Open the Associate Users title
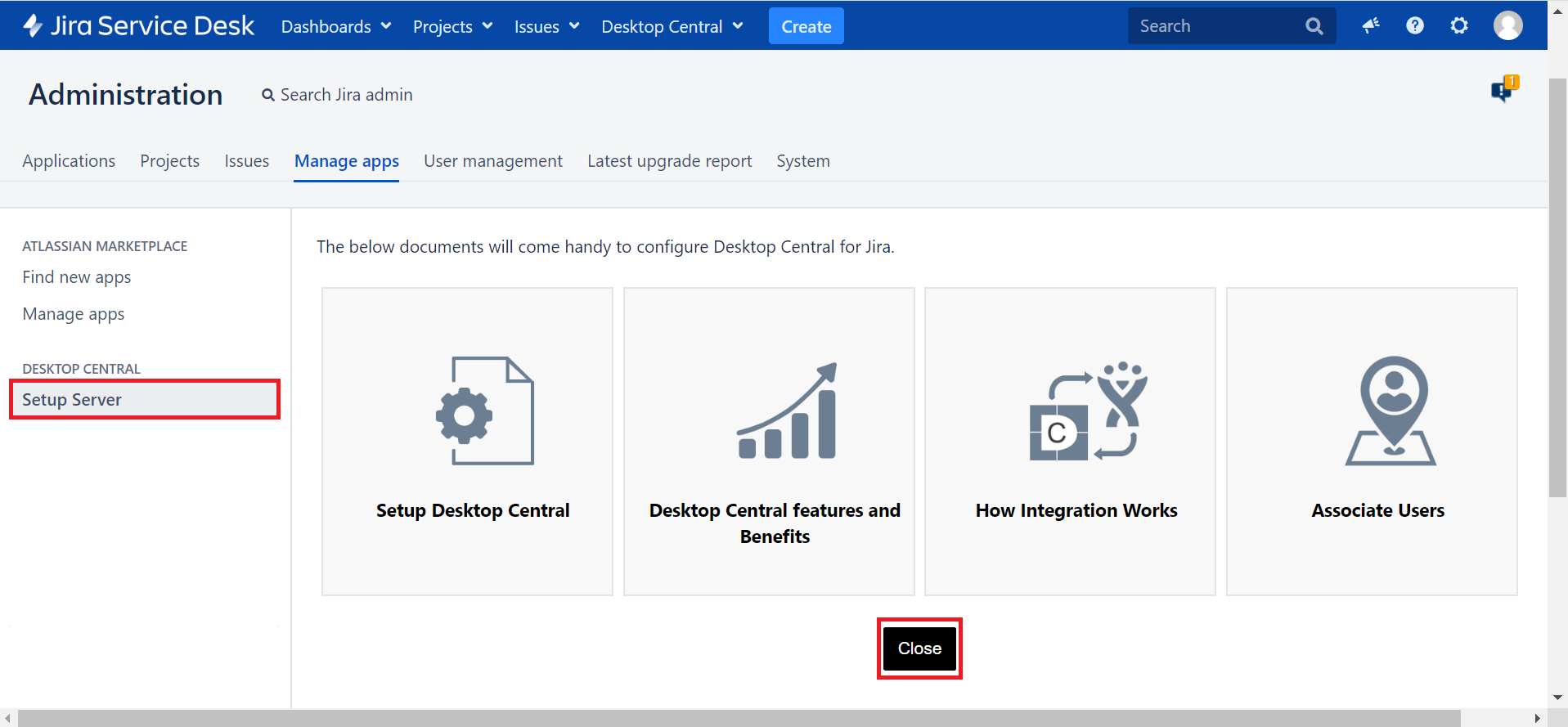 [x=1378, y=510]
